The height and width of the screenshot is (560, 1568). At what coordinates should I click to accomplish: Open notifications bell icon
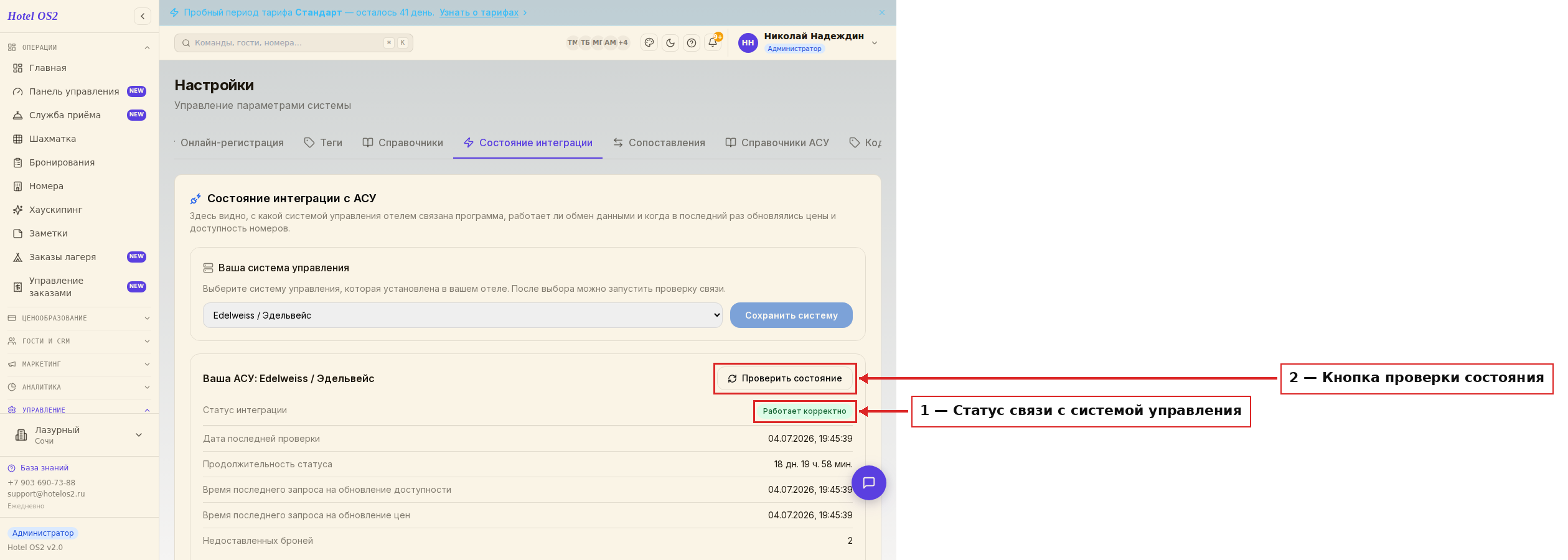tap(713, 43)
